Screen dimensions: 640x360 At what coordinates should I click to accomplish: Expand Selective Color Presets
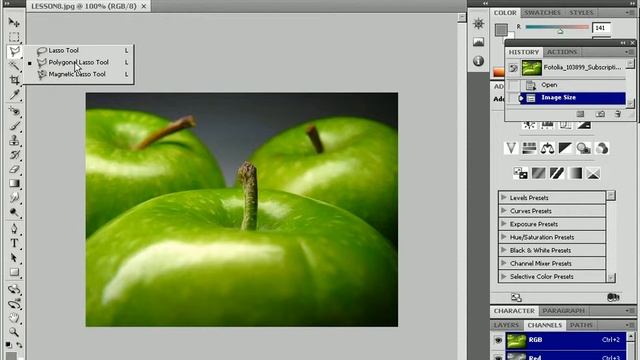click(x=504, y=276)
